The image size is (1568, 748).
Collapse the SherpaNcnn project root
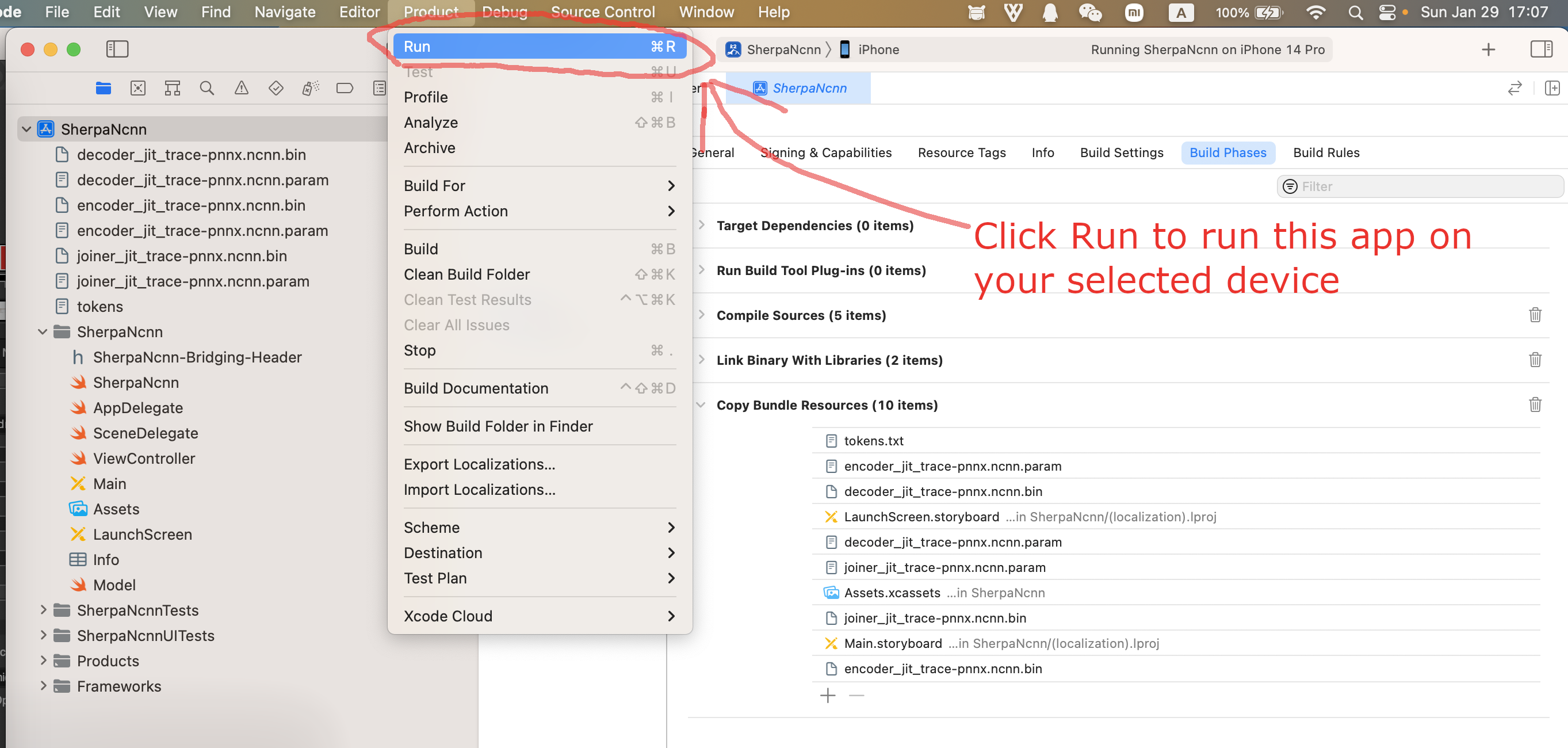(x=26, y=129)
